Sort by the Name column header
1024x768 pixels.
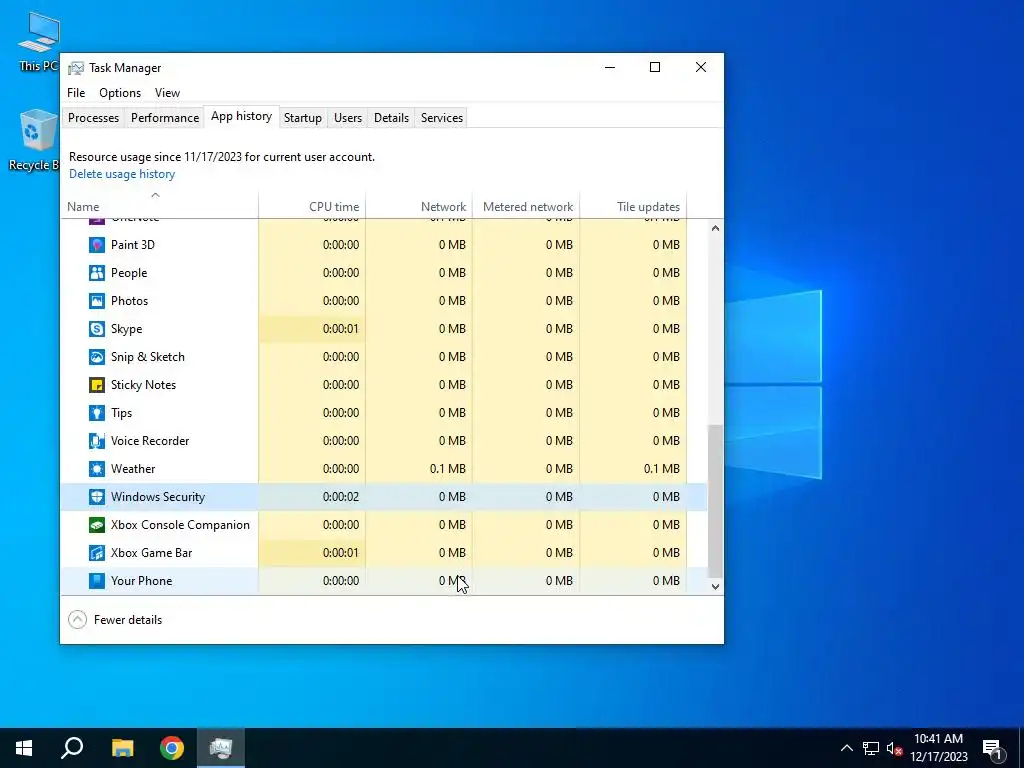(x=159, y=206)
